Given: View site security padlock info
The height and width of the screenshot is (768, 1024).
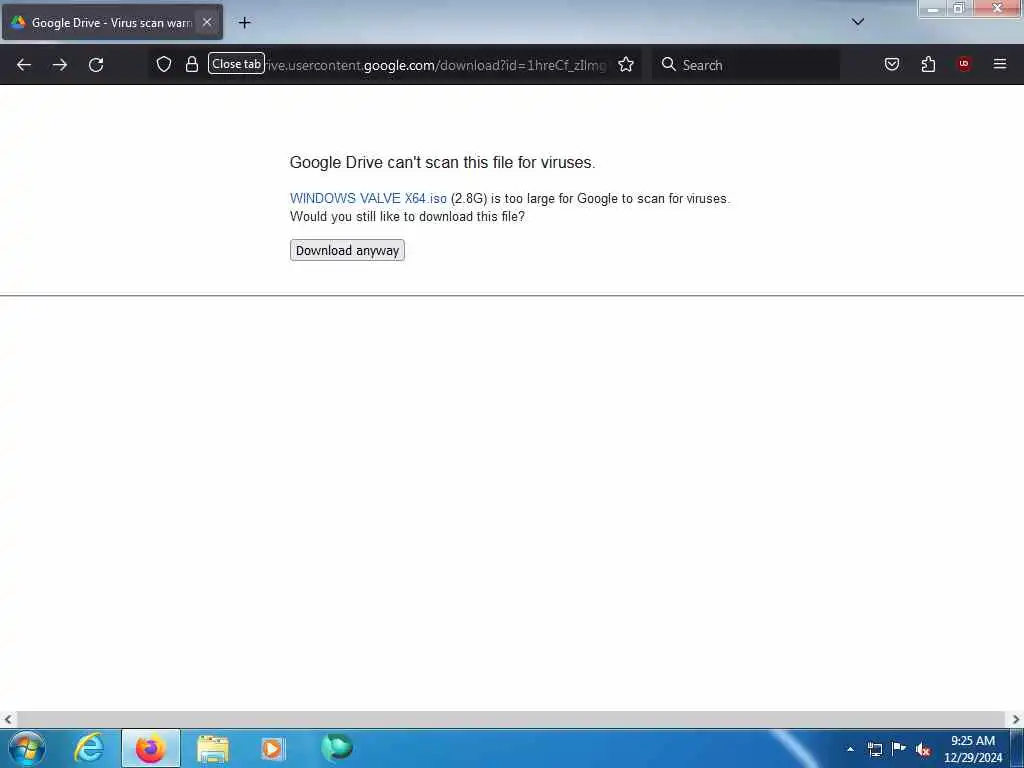Looking at the screenshot, I should point(191,64).
